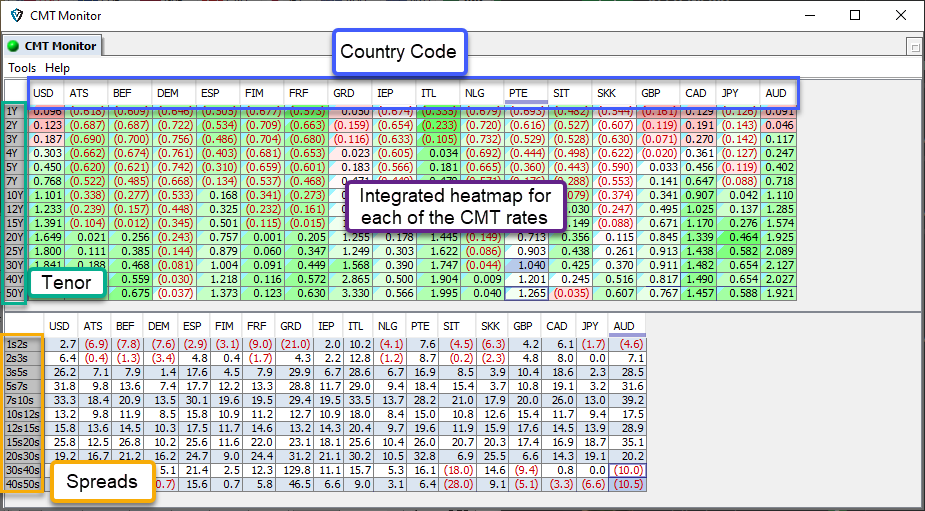925x511 pixels.
Task: Click the GRD 30s40s spread cell 129.8
Action: (294, 470)
